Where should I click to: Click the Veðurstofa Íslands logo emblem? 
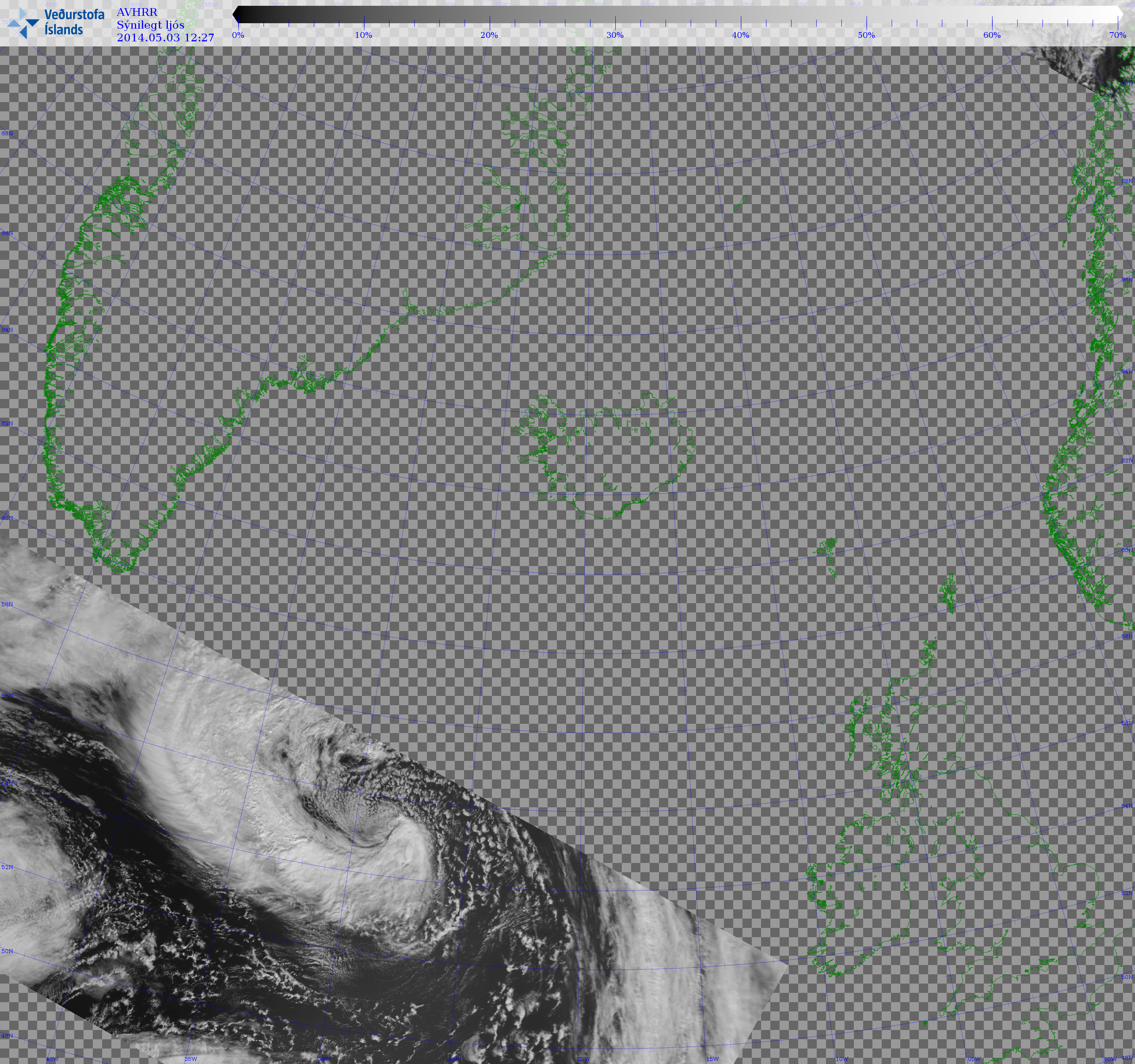[24, 23]
